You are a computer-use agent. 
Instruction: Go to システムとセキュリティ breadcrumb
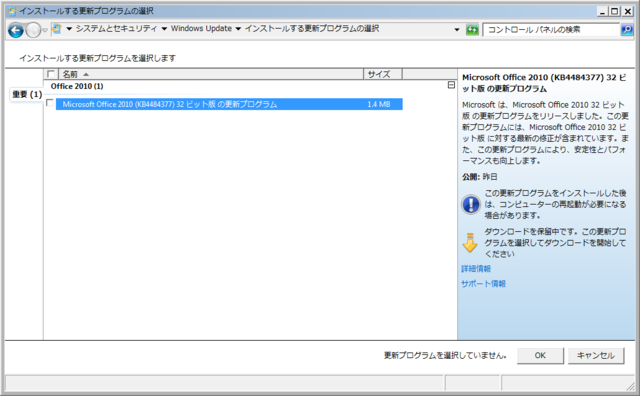[x=116, y=29]
